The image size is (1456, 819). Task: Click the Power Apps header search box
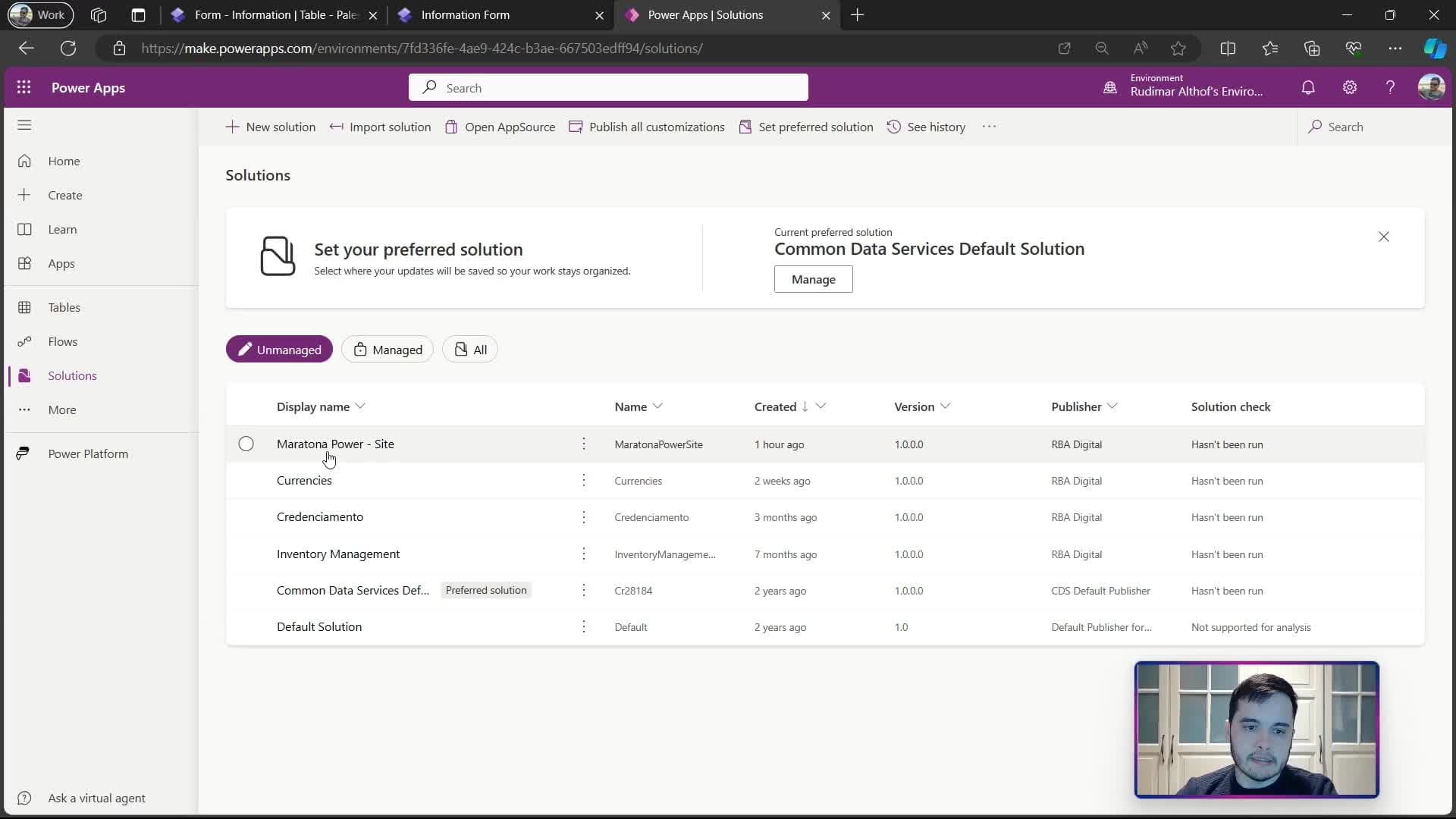(x=608, y=88)
